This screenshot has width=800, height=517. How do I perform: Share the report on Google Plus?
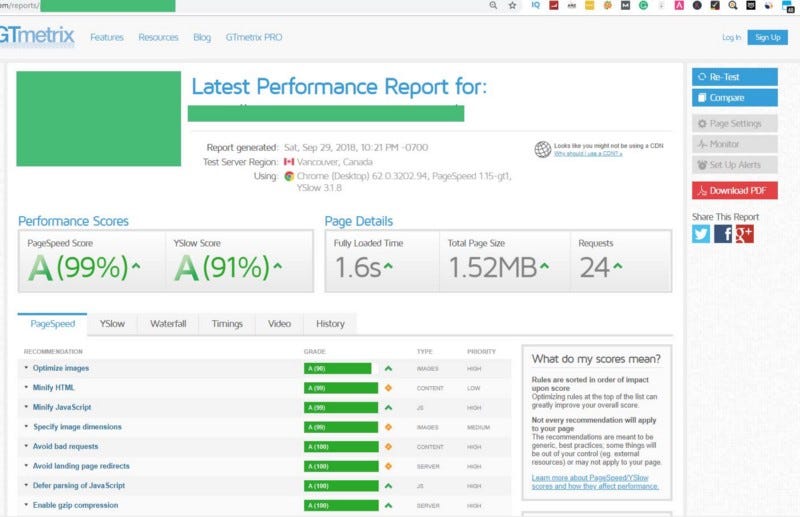pos(744,234)
